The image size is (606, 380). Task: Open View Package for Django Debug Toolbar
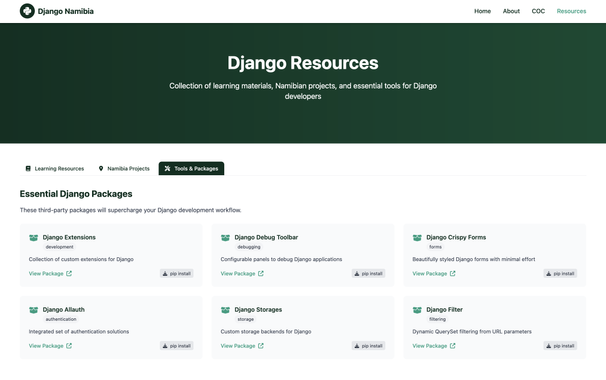[x=242, y=274]
